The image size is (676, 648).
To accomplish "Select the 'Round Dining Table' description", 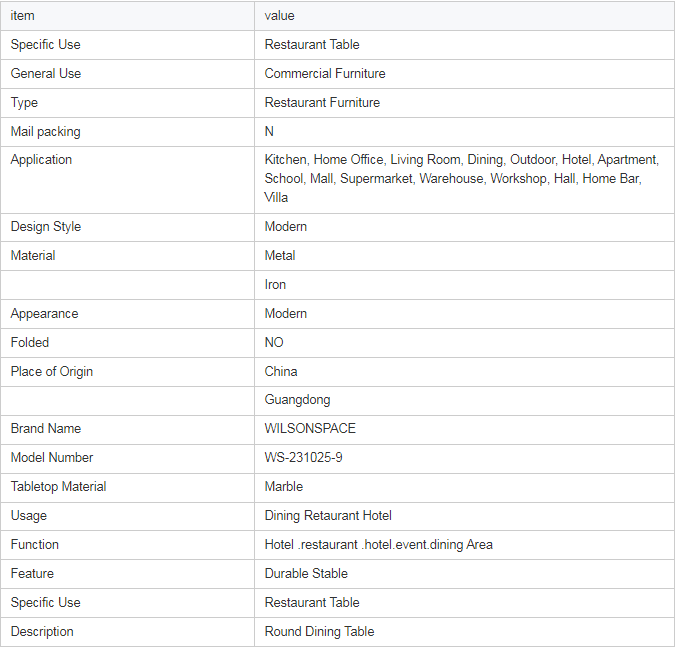I will [x=319, y=632].
